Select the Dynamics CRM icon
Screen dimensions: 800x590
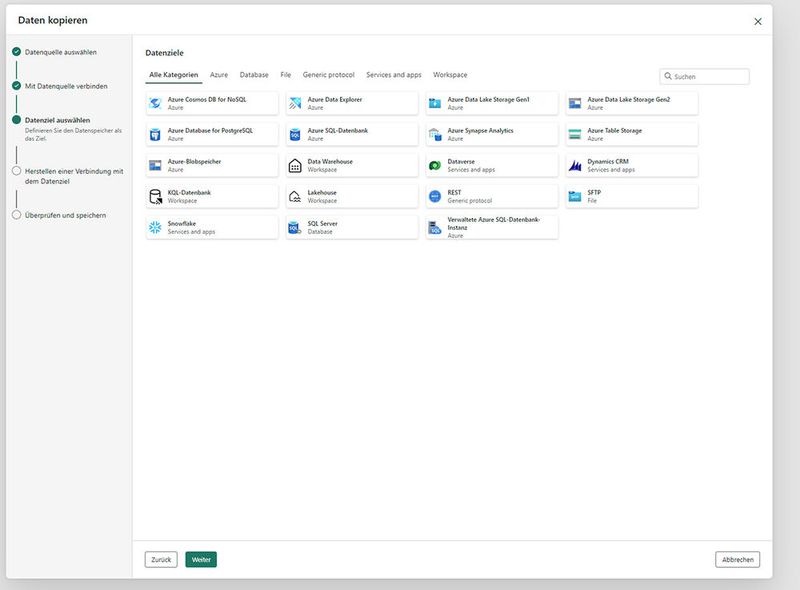(575, 165)
